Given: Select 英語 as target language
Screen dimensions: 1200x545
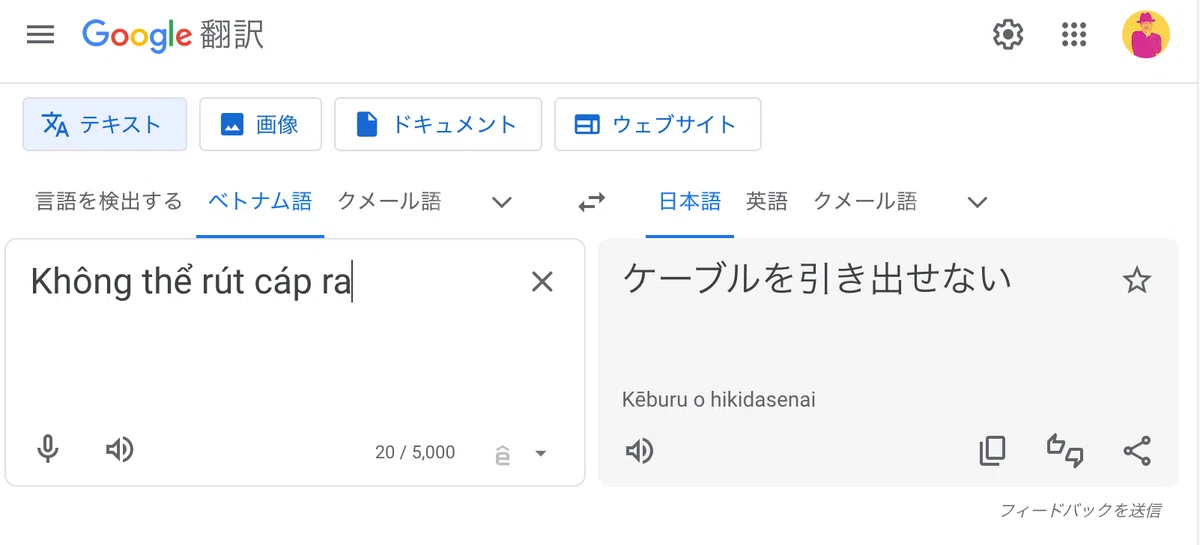Looking at the screenshot, I should (767, 202).
